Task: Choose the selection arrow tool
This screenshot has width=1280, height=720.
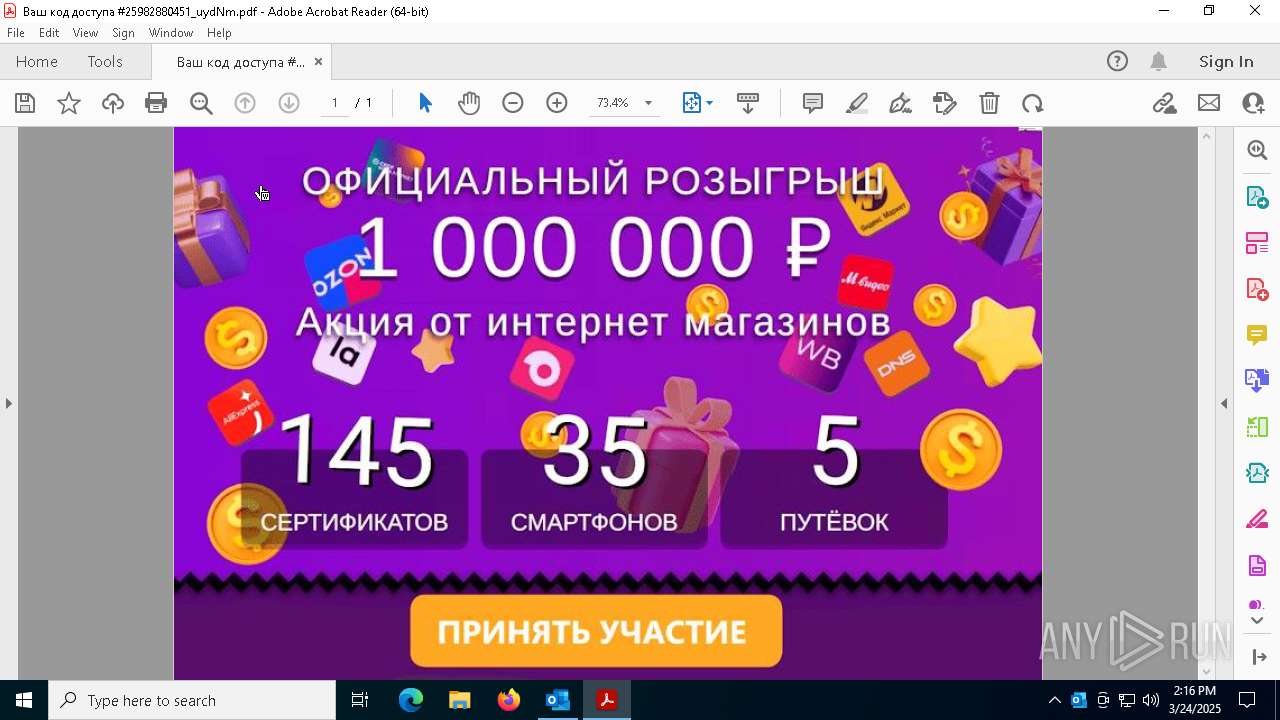Action: pyautogui.click(x=425, y=103)
